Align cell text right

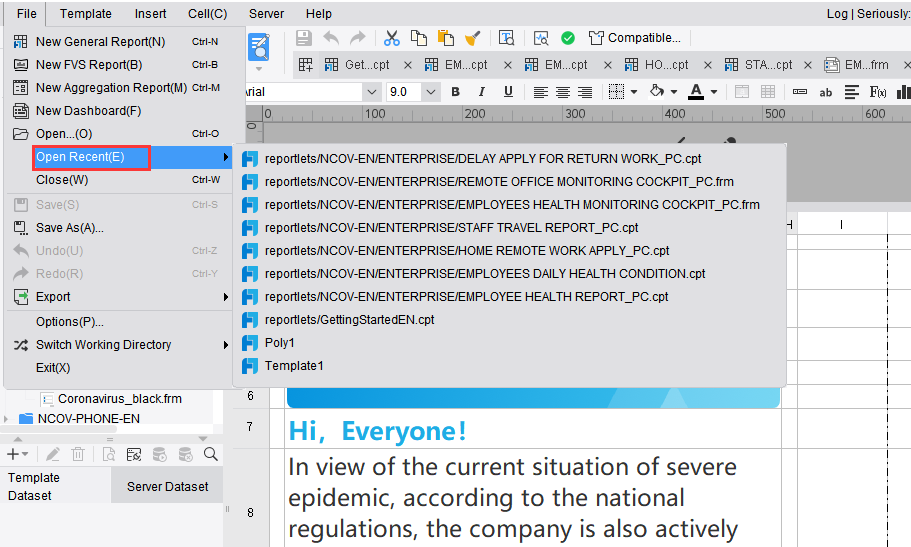(x=584, y=92)
